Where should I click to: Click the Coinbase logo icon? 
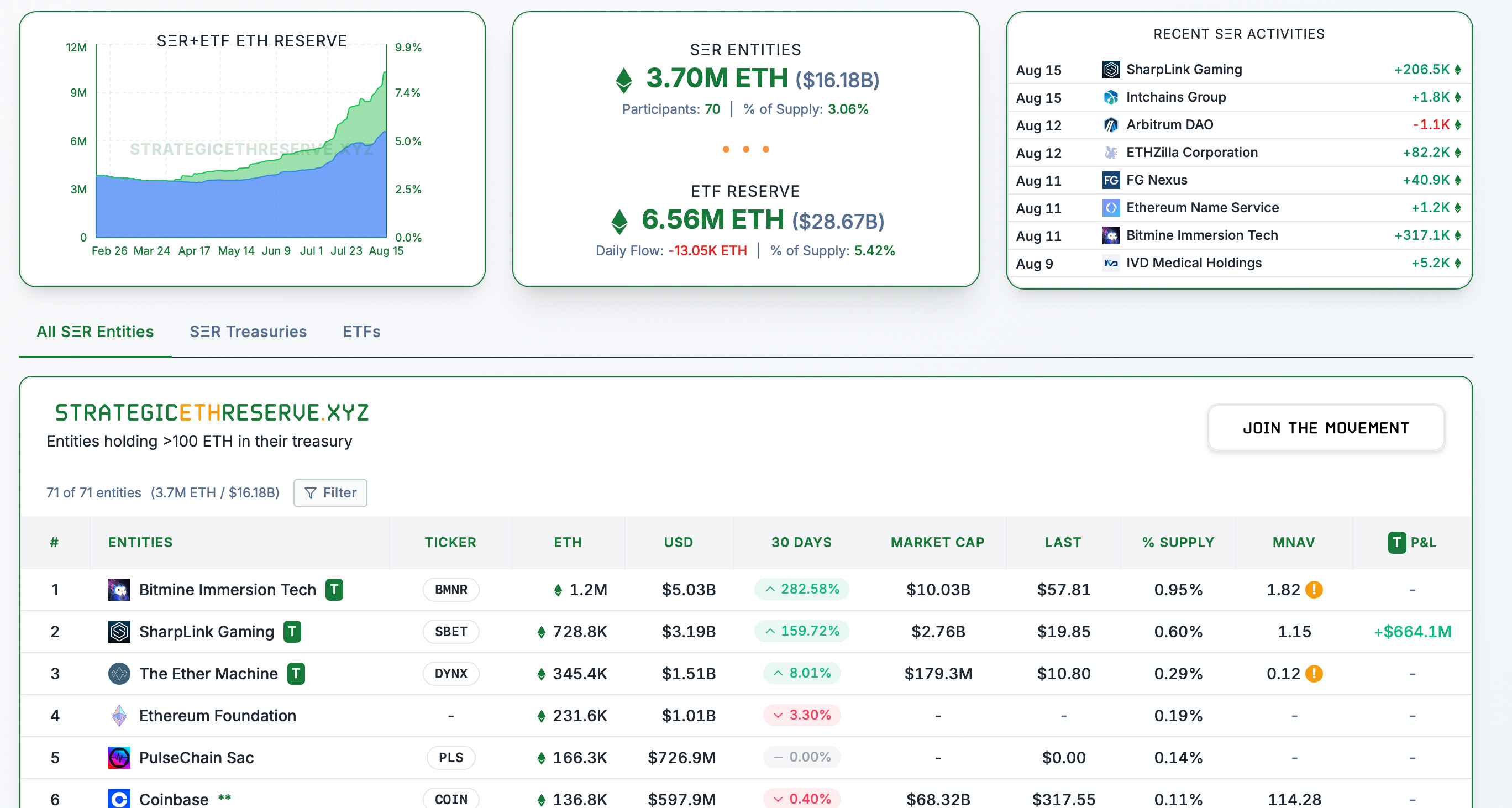119,799
